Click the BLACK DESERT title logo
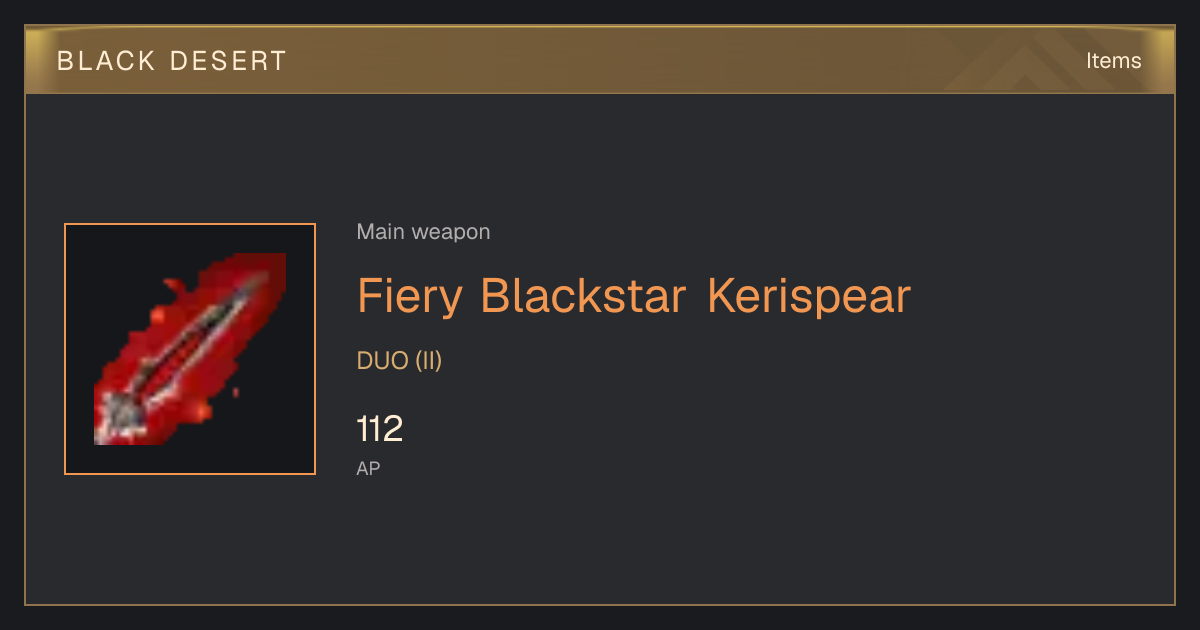The image size is (1200, 630). pyautogui.click(x=172, y=61)
